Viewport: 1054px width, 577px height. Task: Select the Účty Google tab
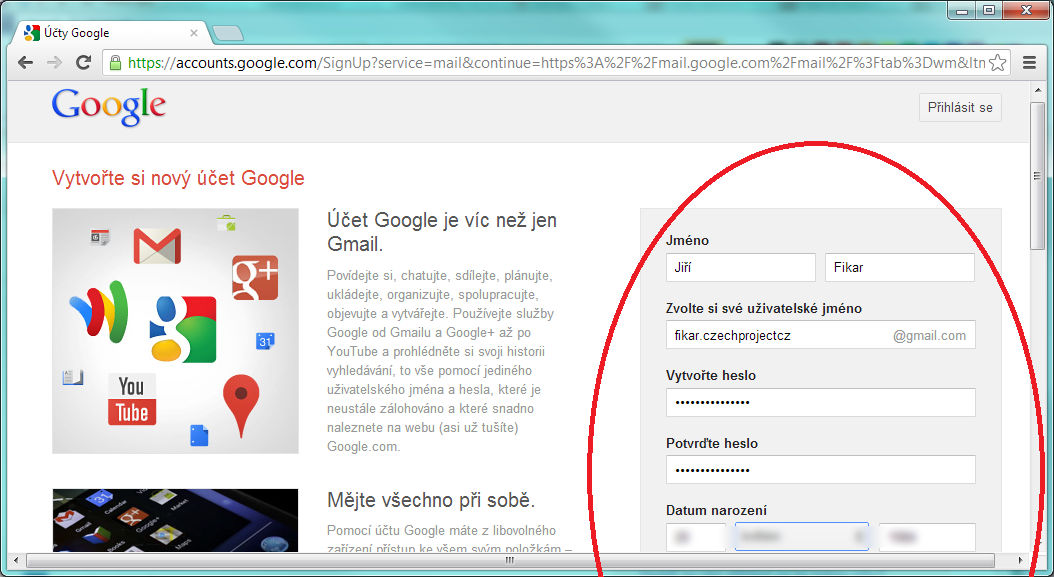(x=112, y=32)
